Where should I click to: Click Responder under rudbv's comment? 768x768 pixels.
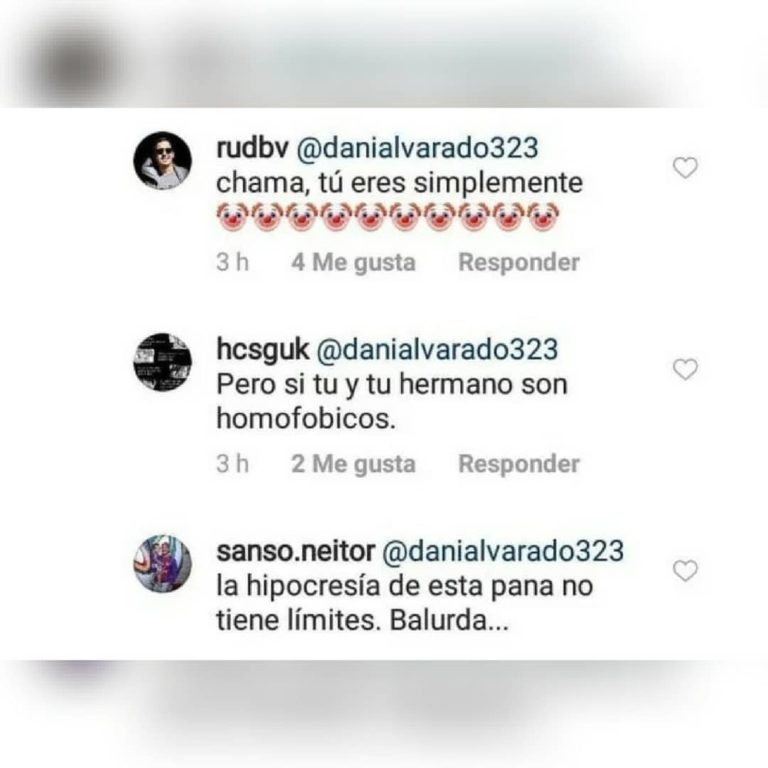(519, 262)
